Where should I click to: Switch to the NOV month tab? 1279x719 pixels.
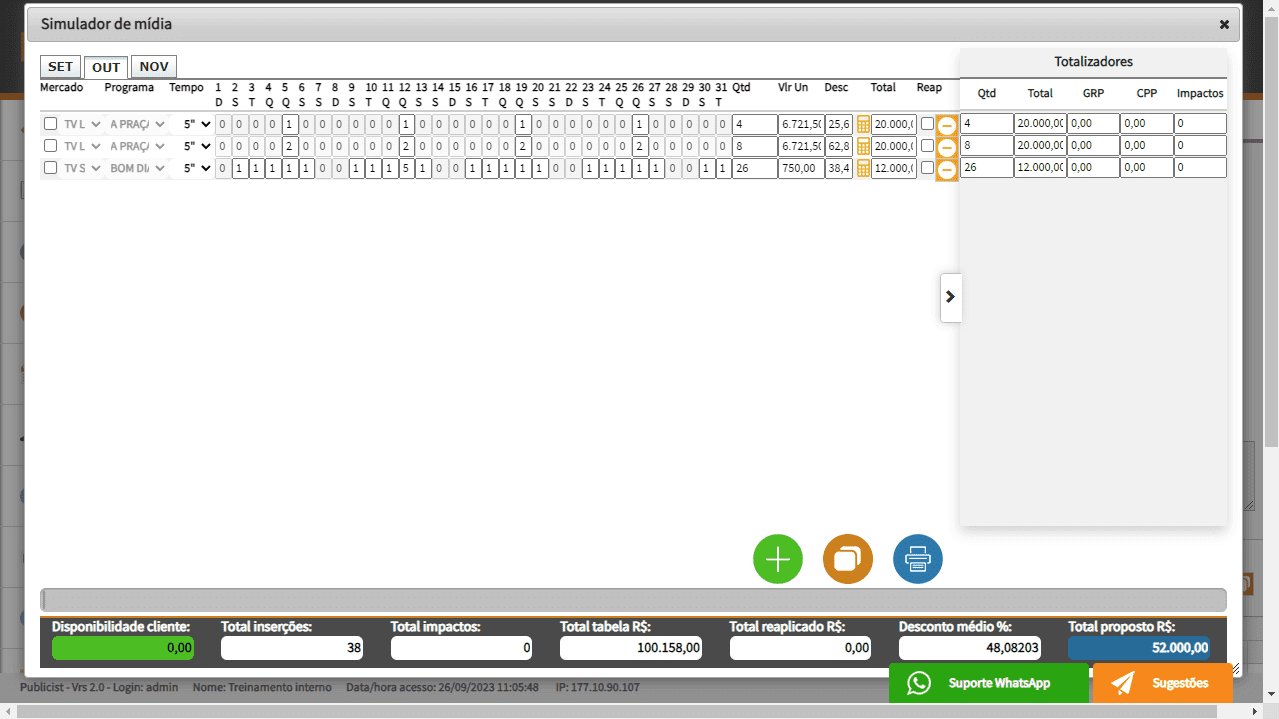click(153, 67)
